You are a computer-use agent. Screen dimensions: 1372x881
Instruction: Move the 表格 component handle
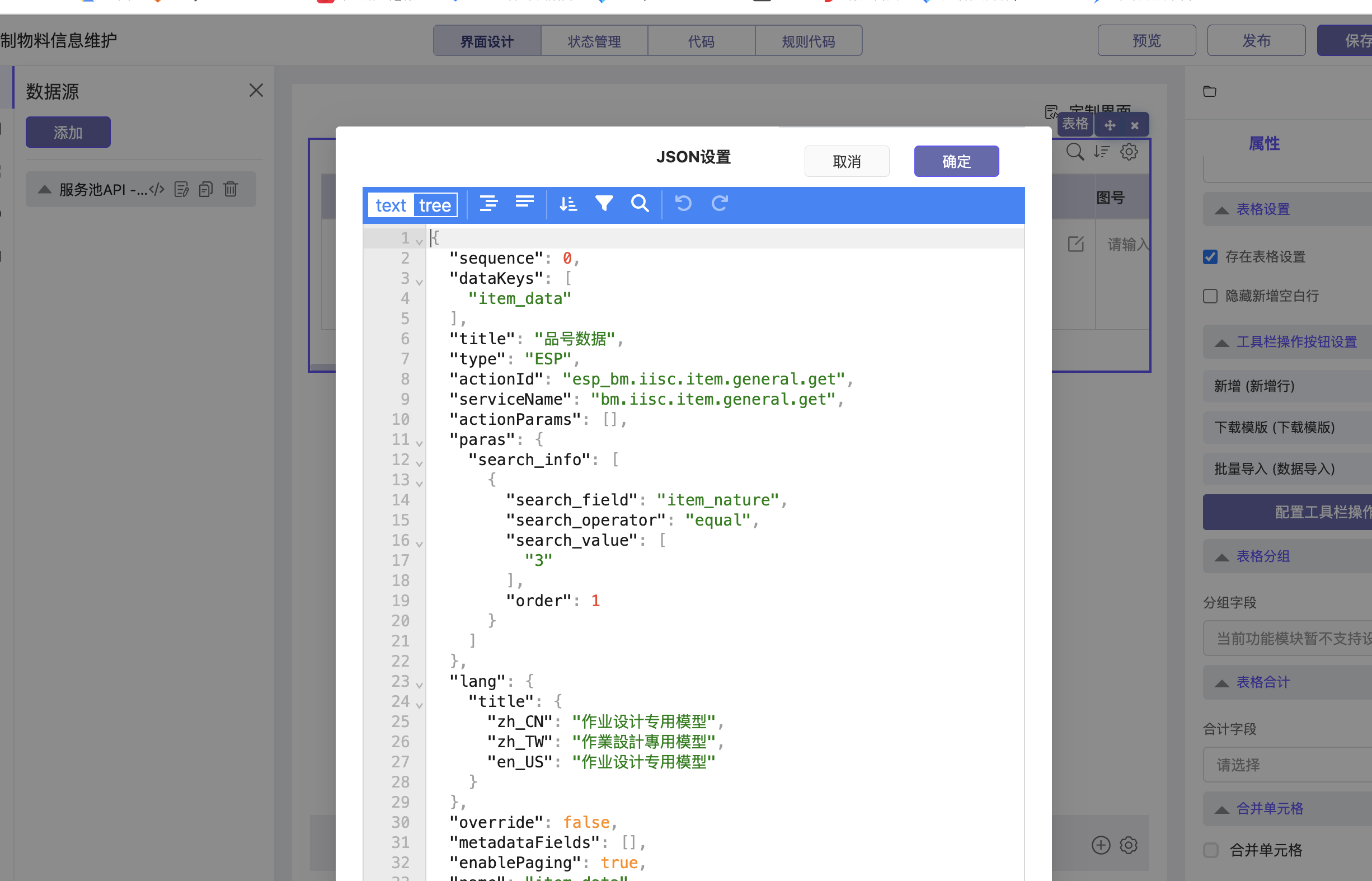coord(1110,125)
